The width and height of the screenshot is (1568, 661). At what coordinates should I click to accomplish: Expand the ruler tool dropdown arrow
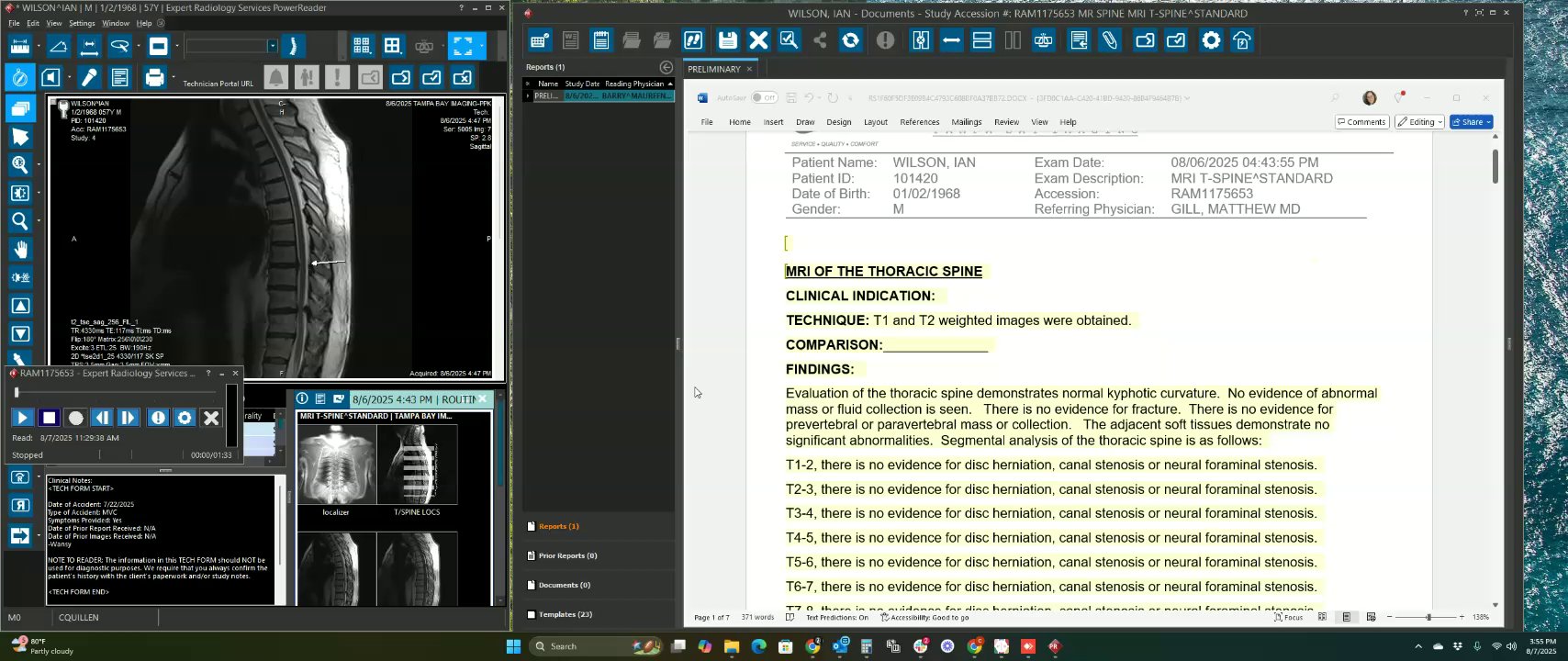[38, 46]
